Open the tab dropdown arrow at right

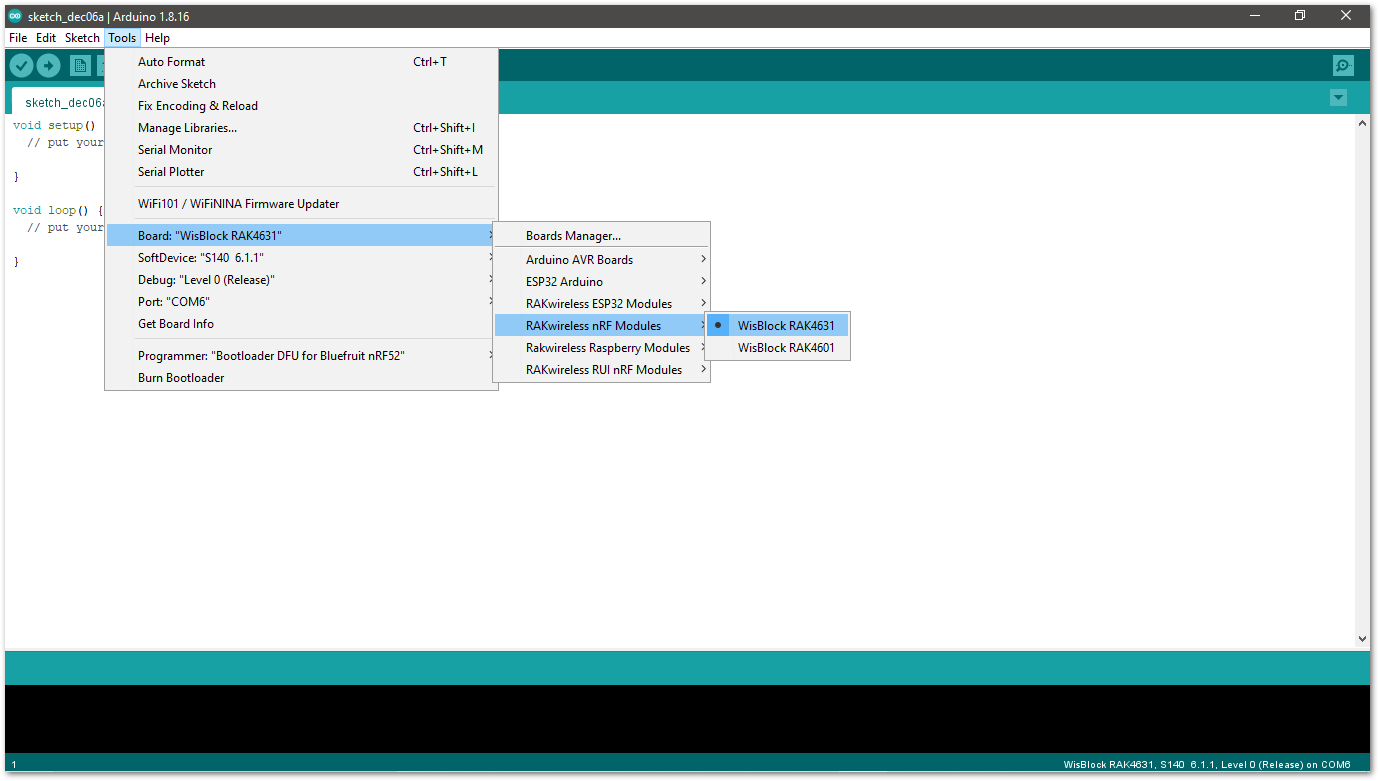pyautogui.click(x=1338, y=98)
